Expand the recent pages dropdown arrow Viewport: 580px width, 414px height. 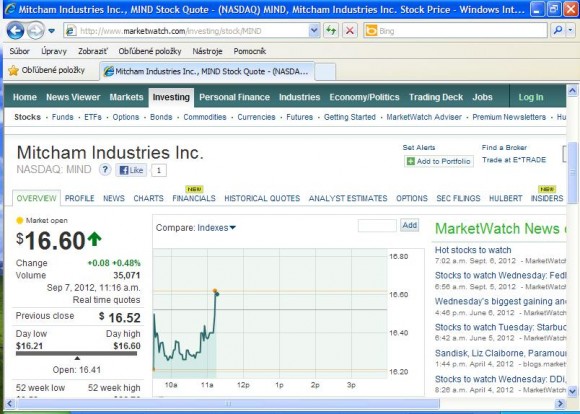point(51,31)
